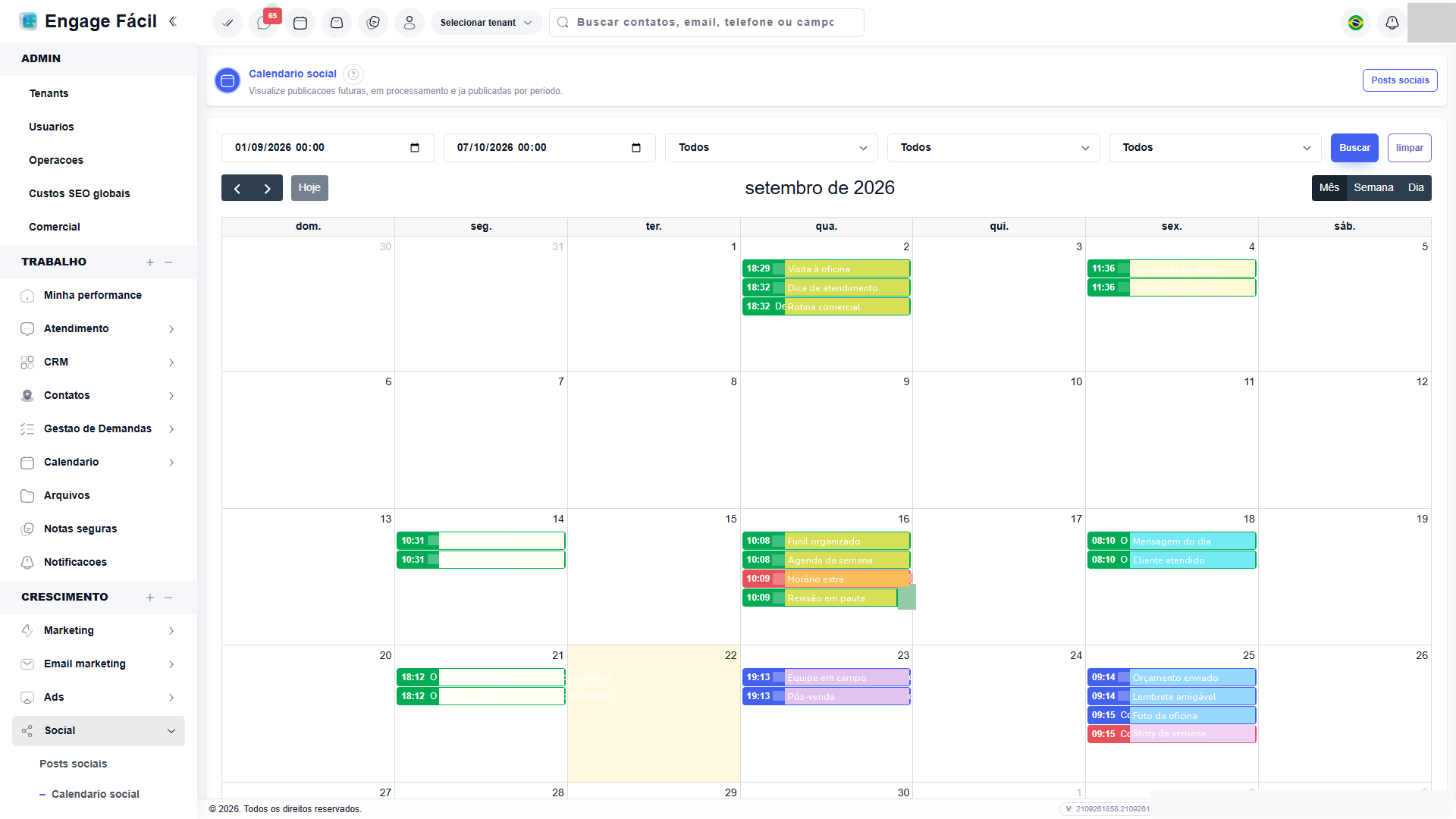The height and width of the screenshot is (819, 1456).
Task: Open Tenants in the ADMIN menu
Action: pyautogui.click(x=49, y=94)
